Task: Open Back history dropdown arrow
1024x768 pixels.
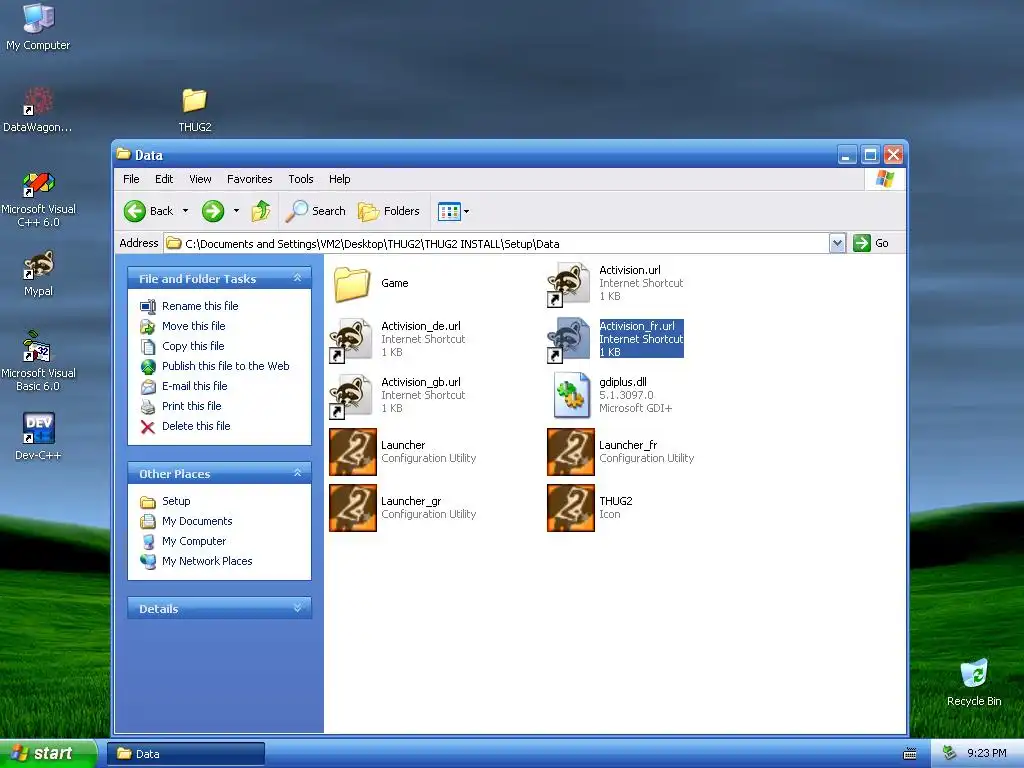Action: point(185,211)
